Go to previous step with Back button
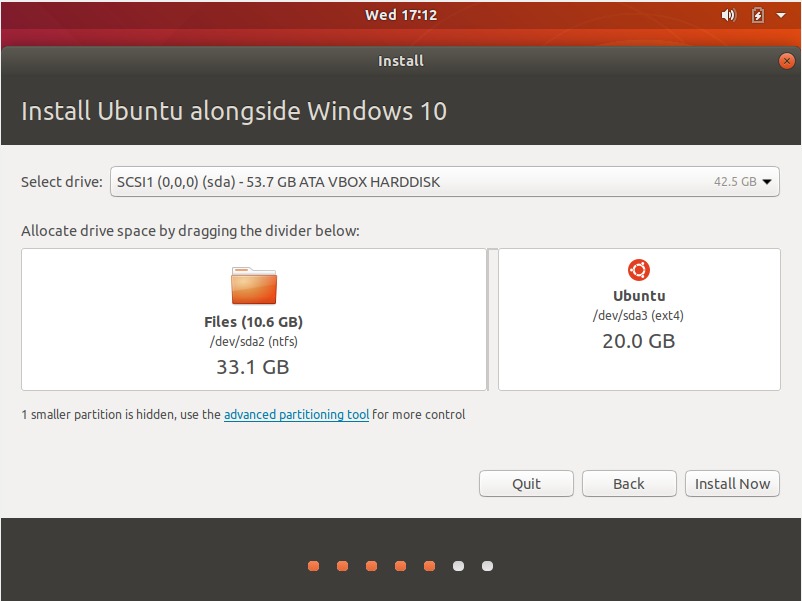The height and width of the screenshot is (601, 802). click(x=628, y=484)
